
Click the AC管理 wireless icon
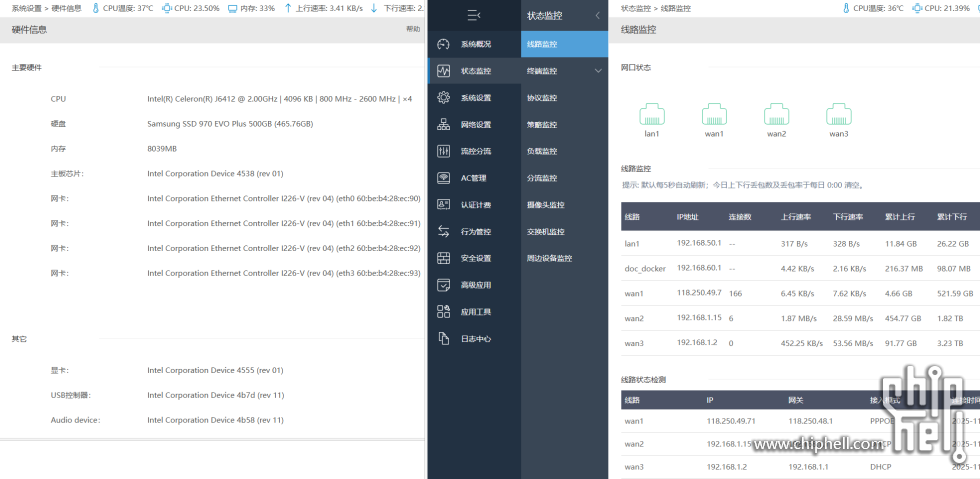444,178
